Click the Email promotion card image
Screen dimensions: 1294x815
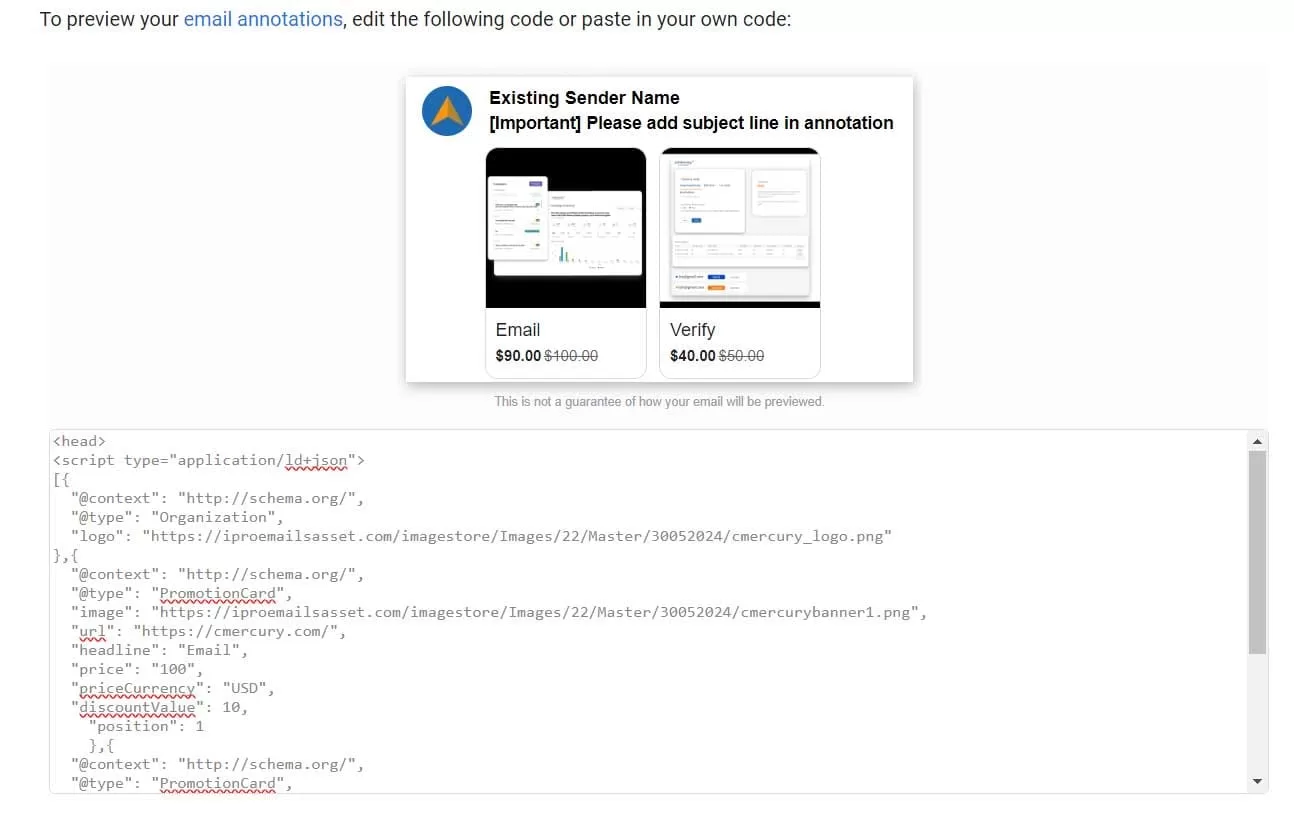565,228
